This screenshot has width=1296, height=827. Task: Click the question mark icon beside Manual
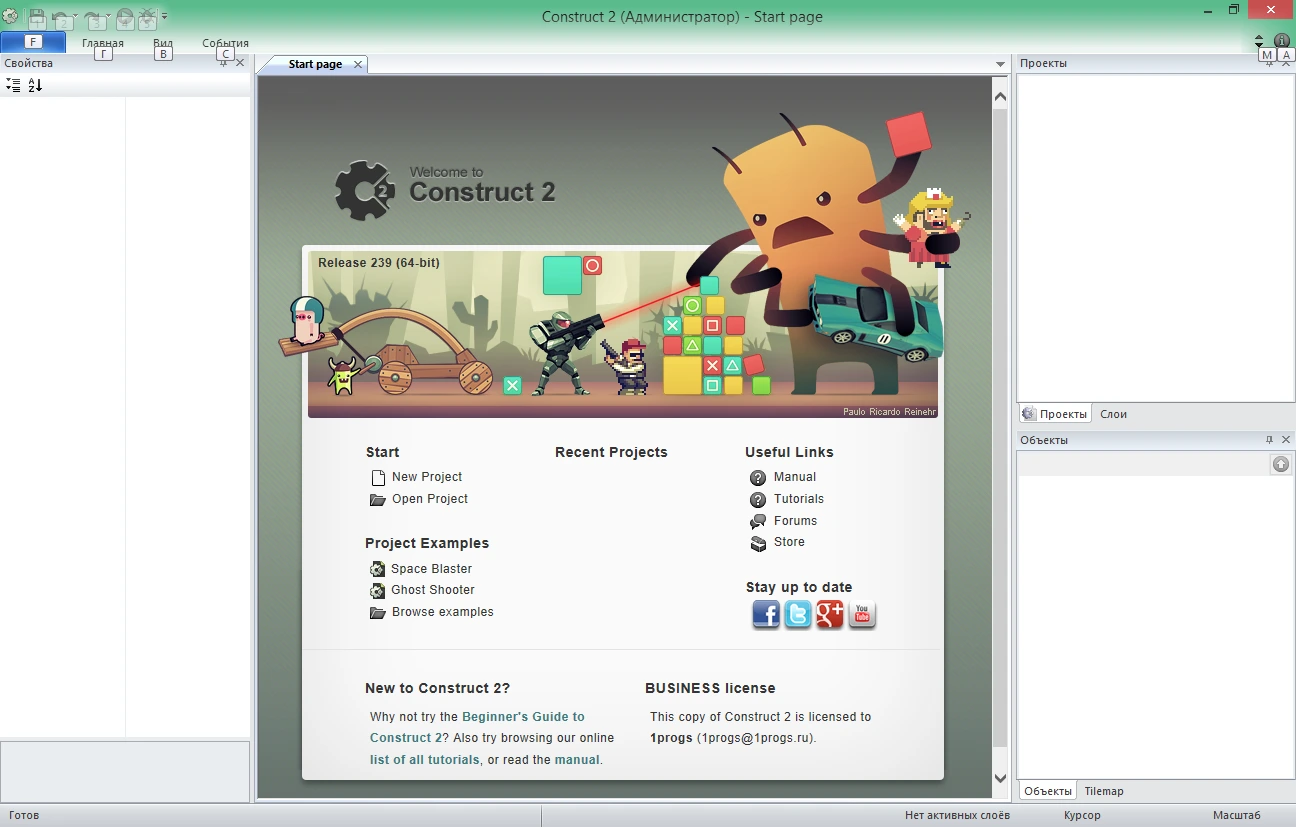pos(758,478)
